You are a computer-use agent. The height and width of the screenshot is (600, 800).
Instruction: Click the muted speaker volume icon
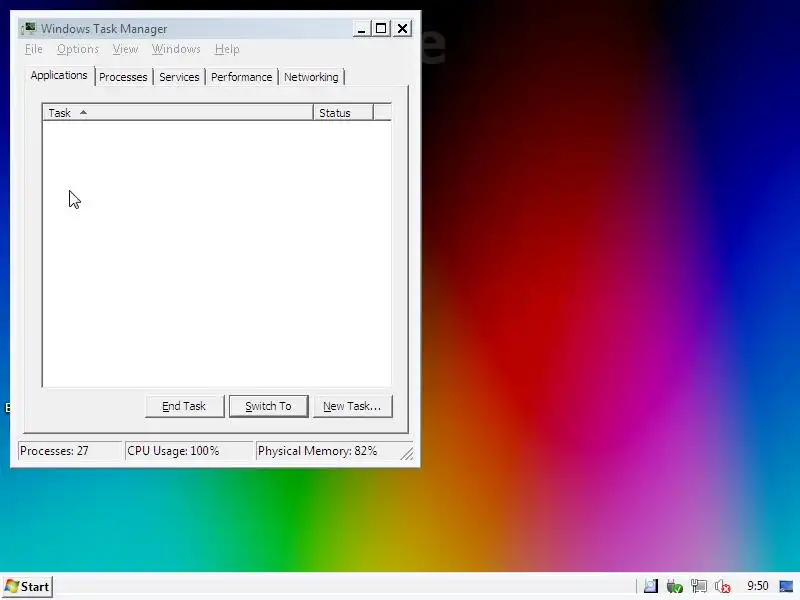(x=722, y=586)
